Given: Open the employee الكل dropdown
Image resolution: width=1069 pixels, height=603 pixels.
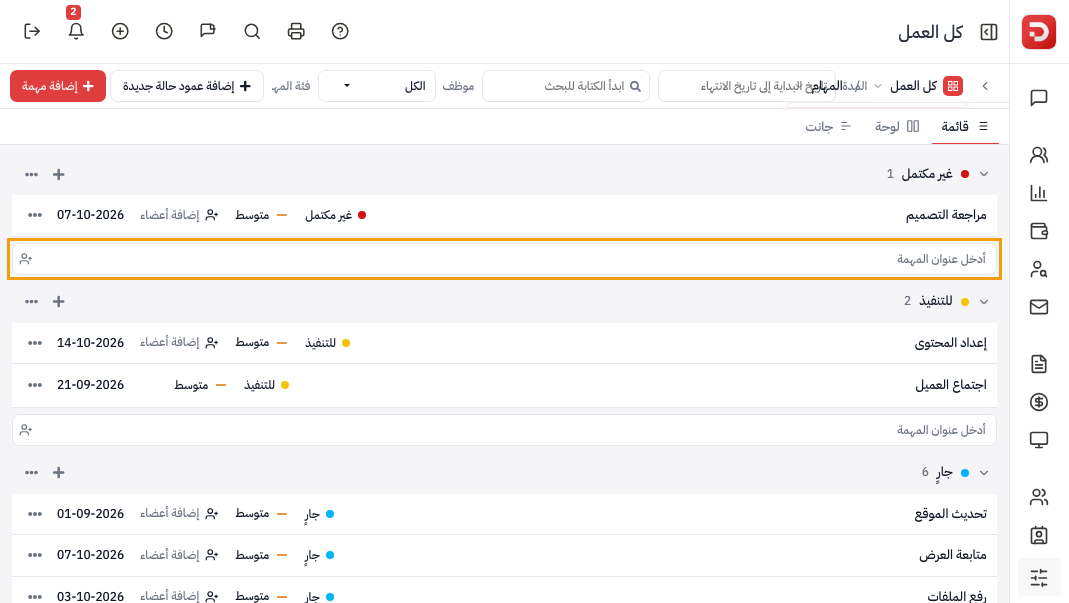Looking at the screenshot, I should [x=377, y=86].
